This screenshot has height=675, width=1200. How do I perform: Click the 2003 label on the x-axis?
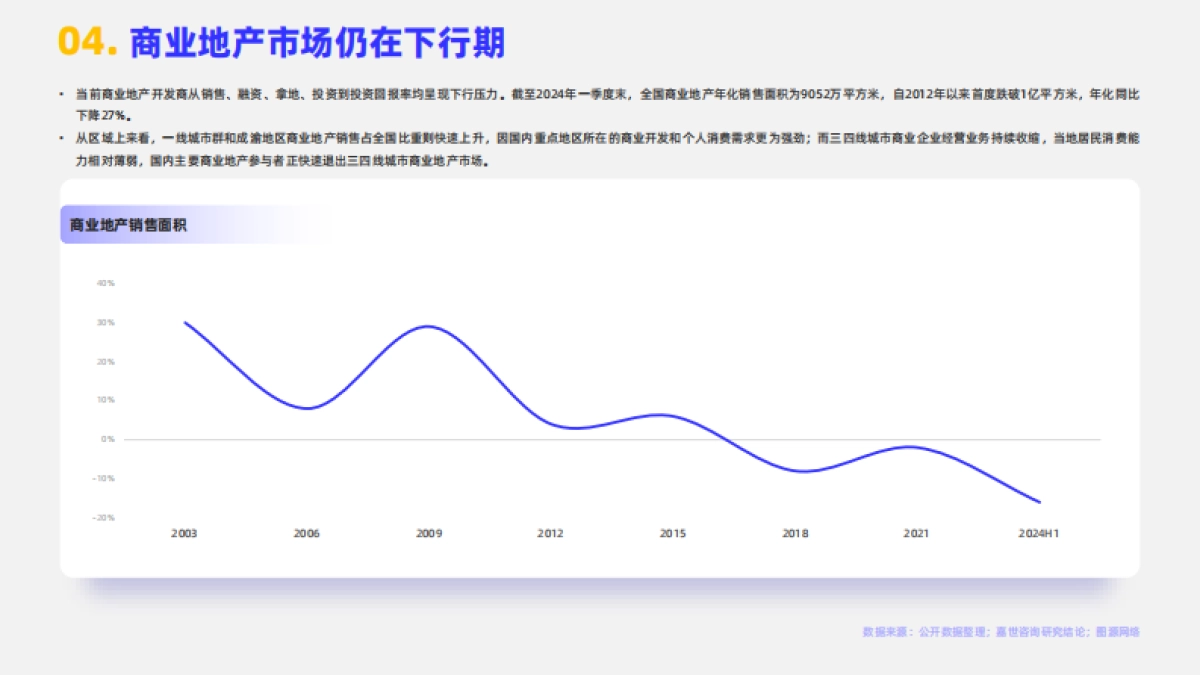click(185, 534)
